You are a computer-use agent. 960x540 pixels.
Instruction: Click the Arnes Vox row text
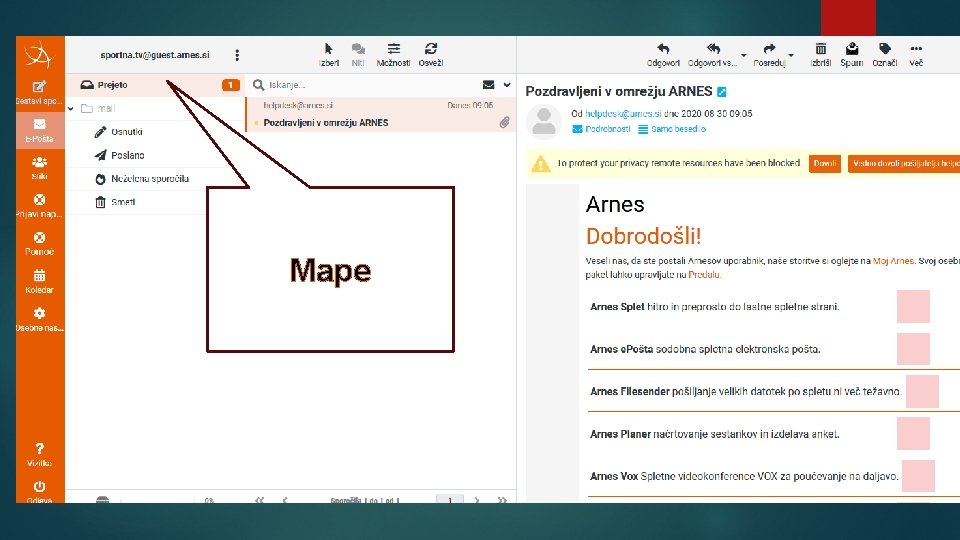tap(744, 476)
